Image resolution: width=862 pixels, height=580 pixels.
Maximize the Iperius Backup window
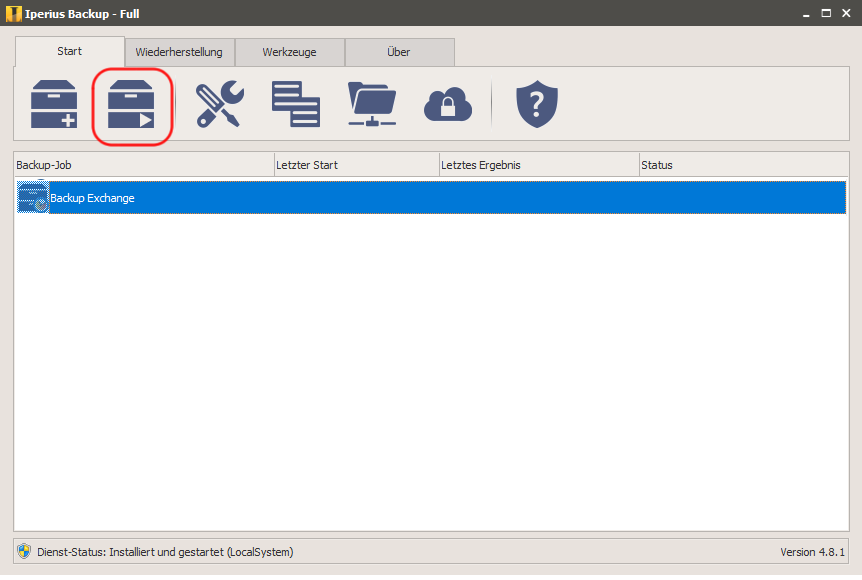(x=826, y=13)
